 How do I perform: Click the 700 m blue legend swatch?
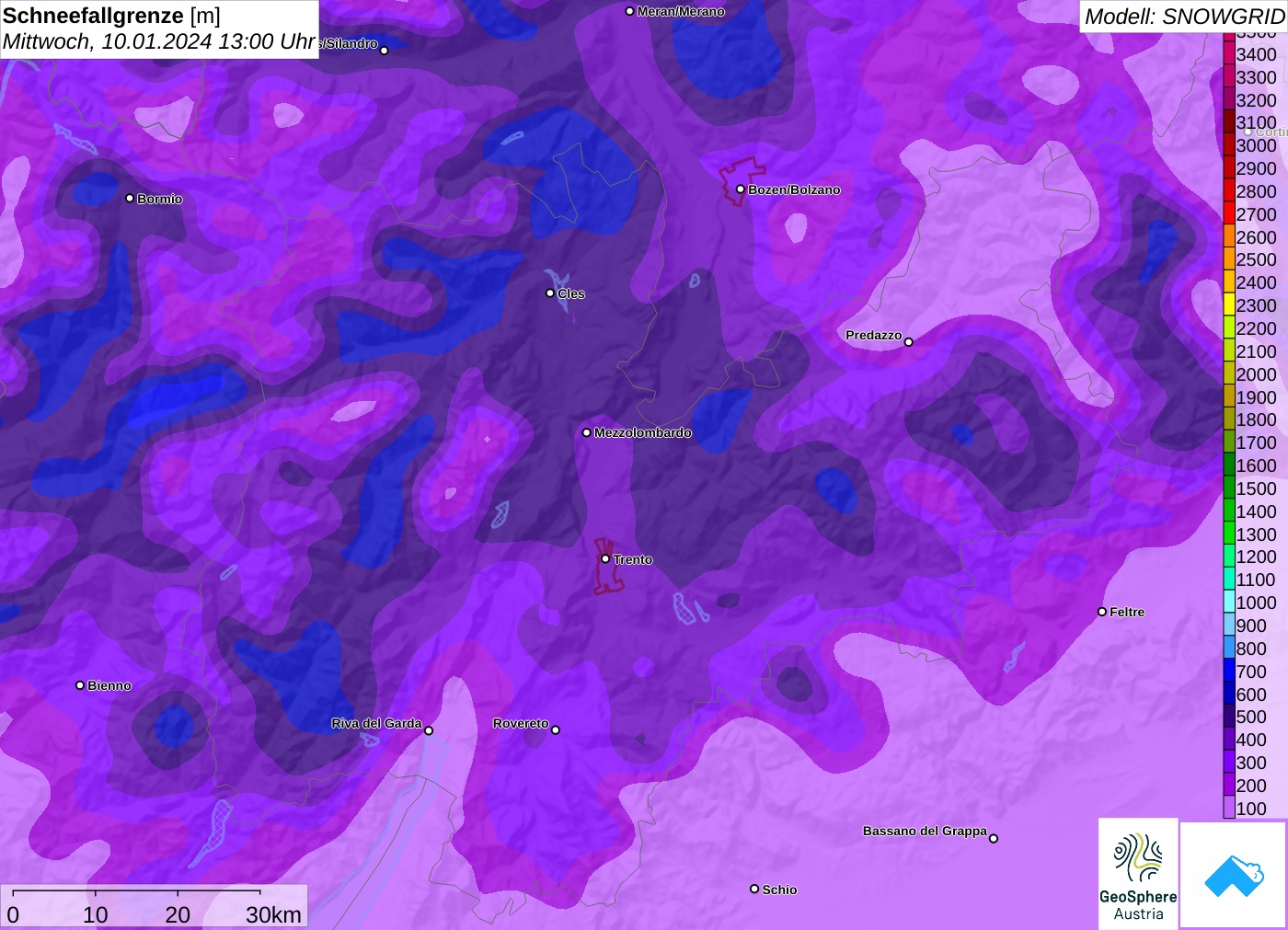[1229, 672]
